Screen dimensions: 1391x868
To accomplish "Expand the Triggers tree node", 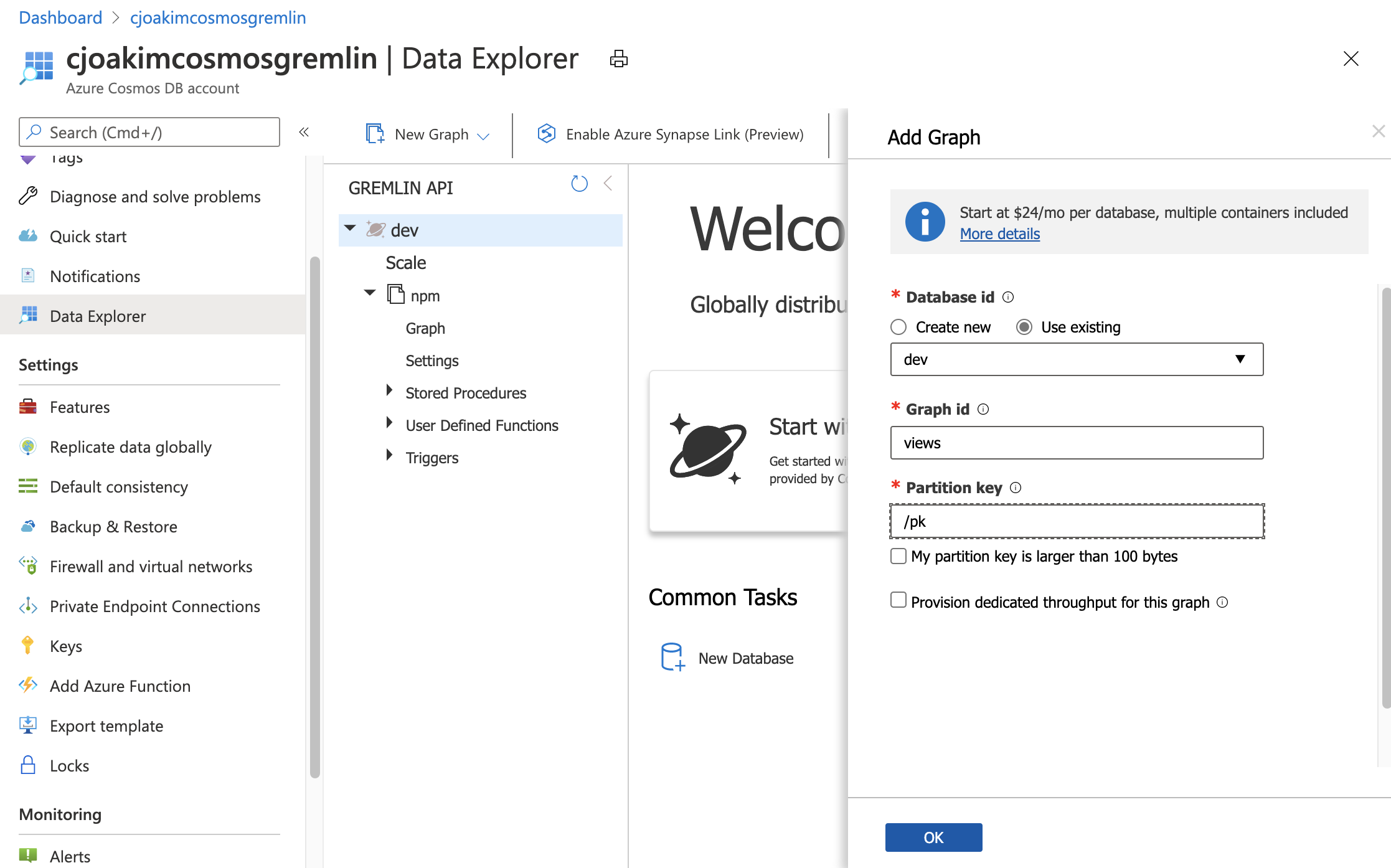I will [389, 455].
